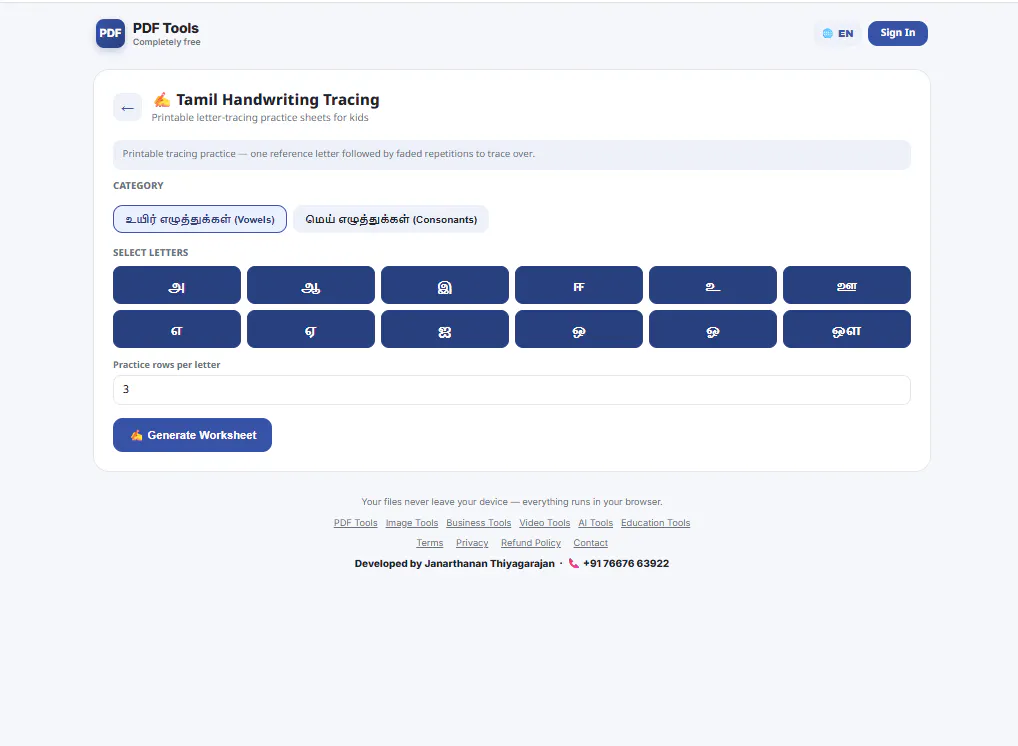Click the +91 76676 63922 phone number

coord(626,564)
